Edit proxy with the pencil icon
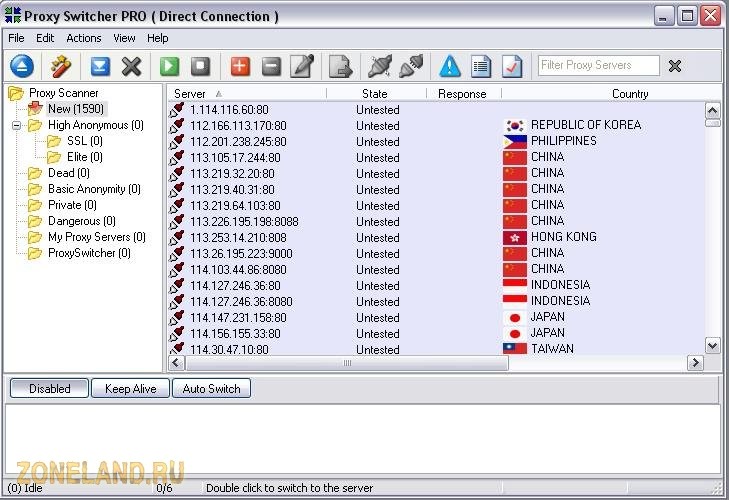 [302, 66]
